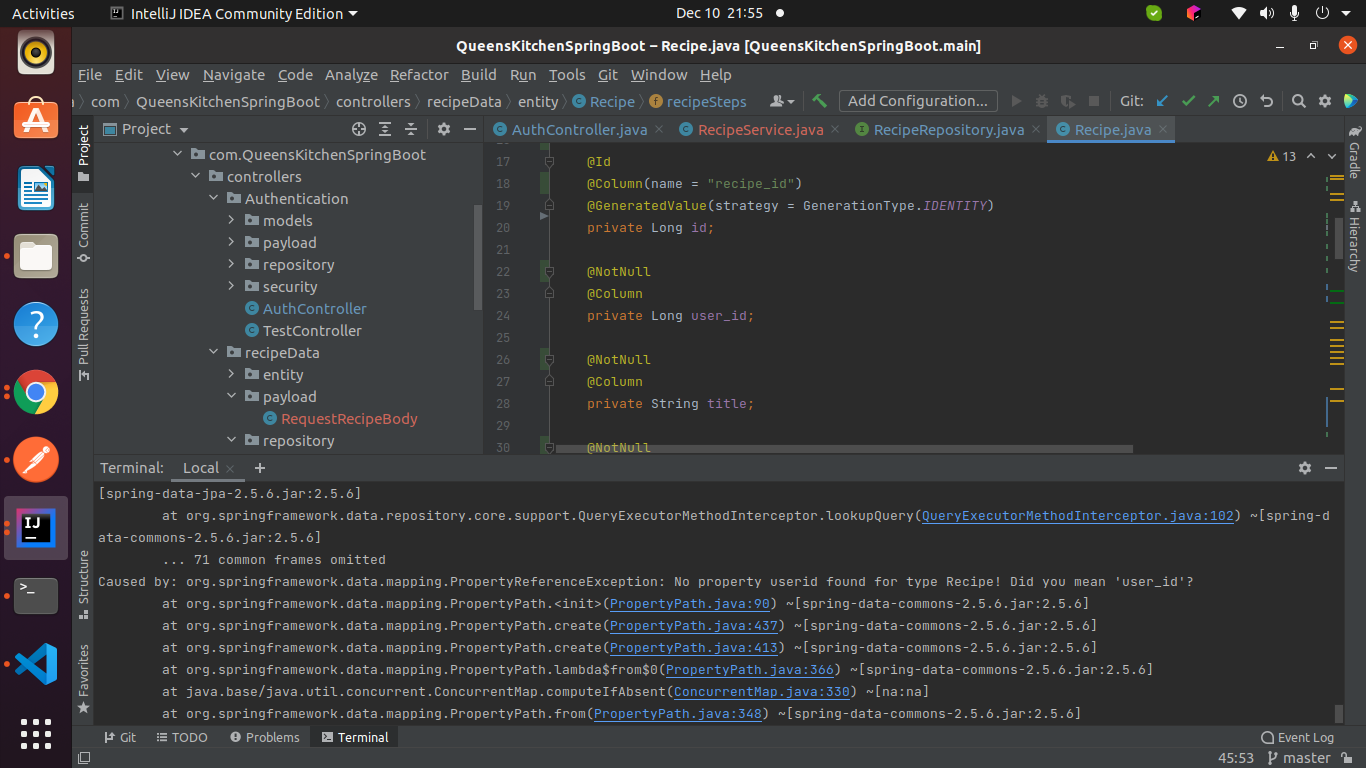This screenshot has width=1366, height=768.
Task: Toggle quick tool window button in status bar
Action: pos(84,758)
